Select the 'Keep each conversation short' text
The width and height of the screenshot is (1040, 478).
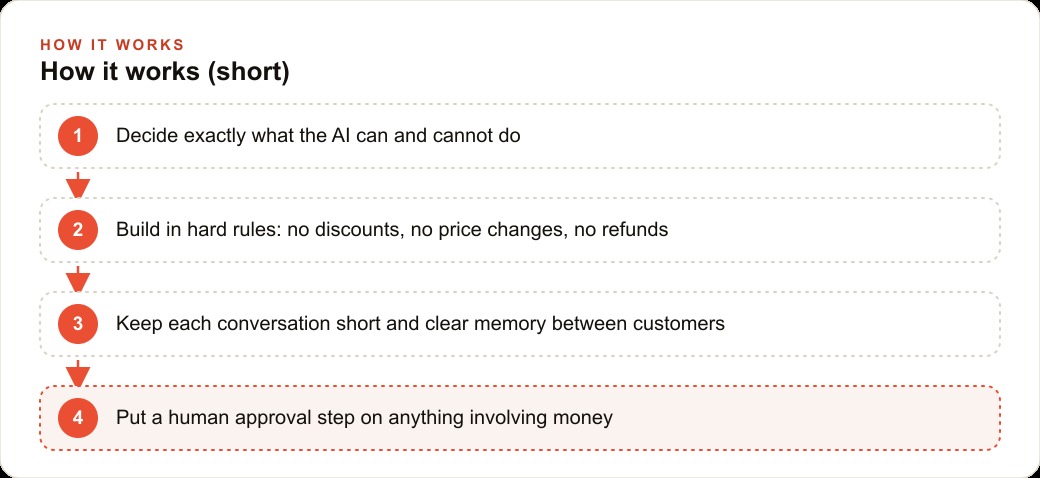(x=421, y=324)
